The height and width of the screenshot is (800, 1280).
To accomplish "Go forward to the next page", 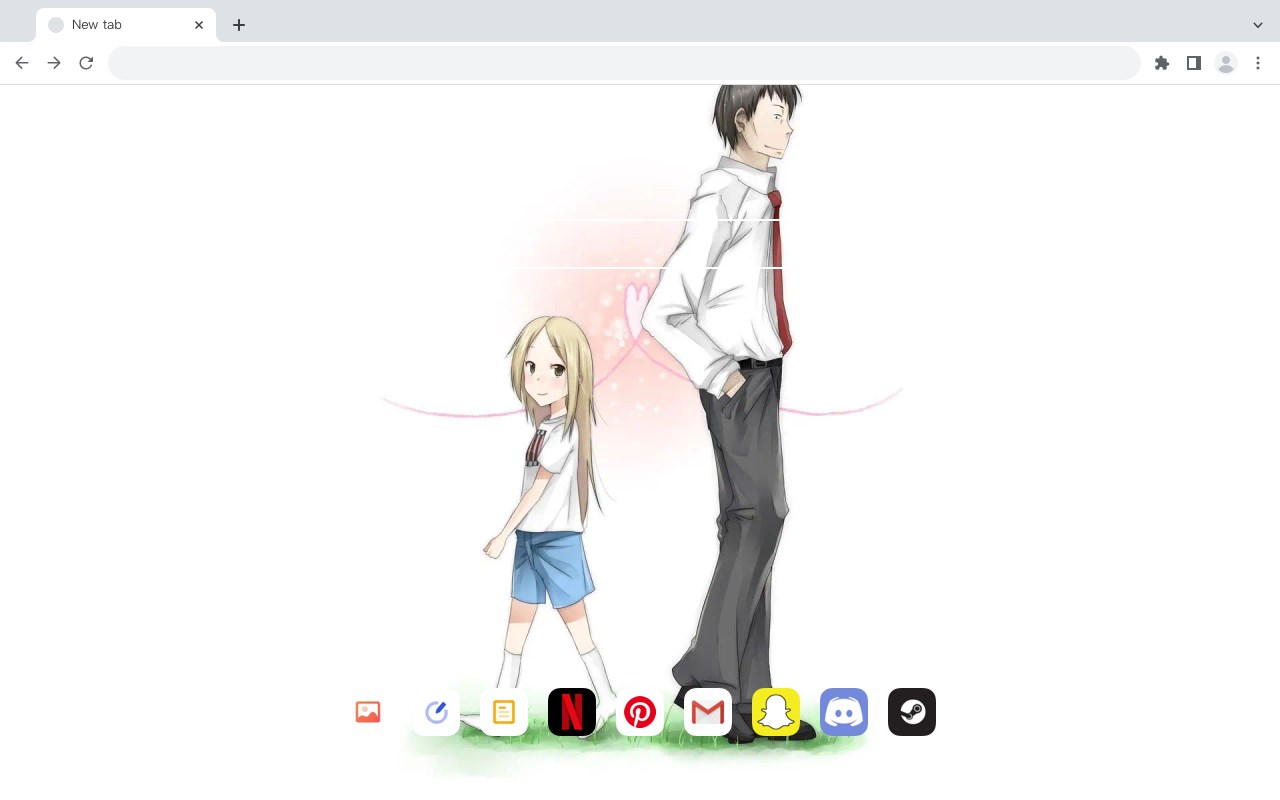I will (x=54, y=63).
